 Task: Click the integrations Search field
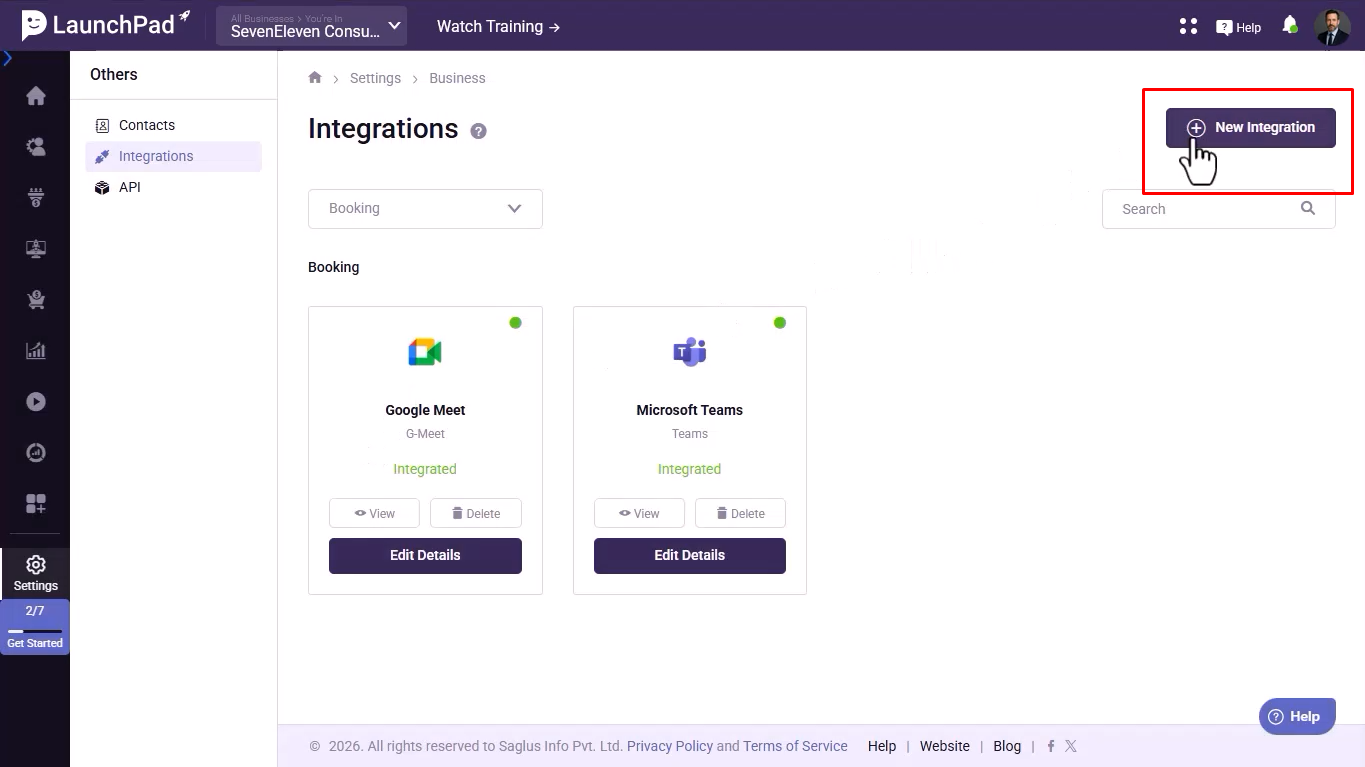(1200, 209)
